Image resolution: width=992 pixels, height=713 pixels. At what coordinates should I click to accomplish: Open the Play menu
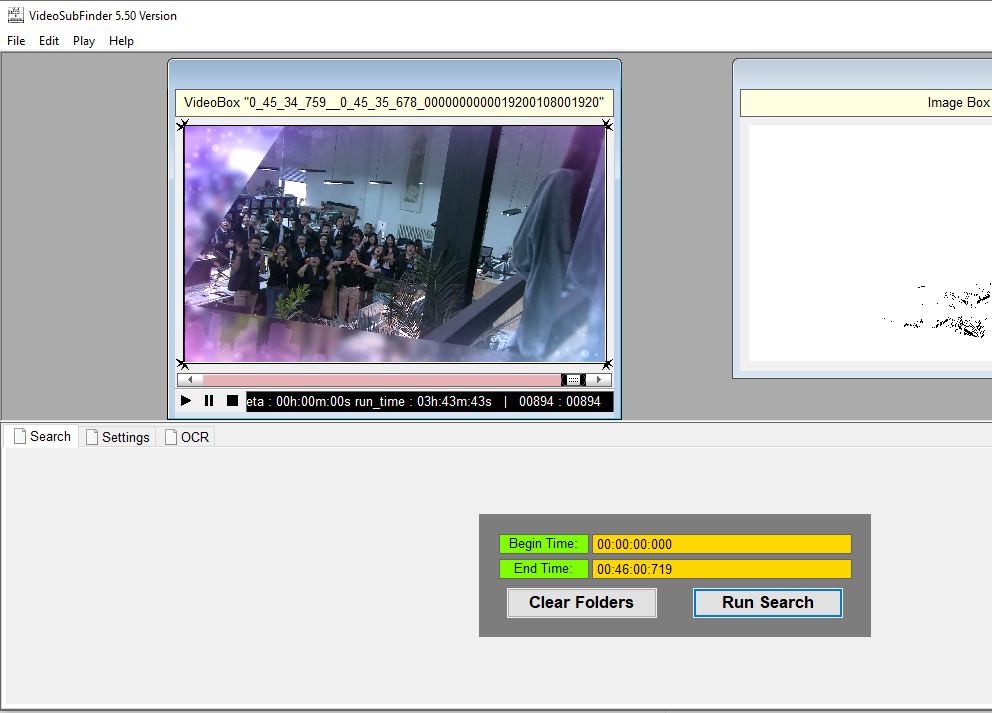tap(84, 41)
